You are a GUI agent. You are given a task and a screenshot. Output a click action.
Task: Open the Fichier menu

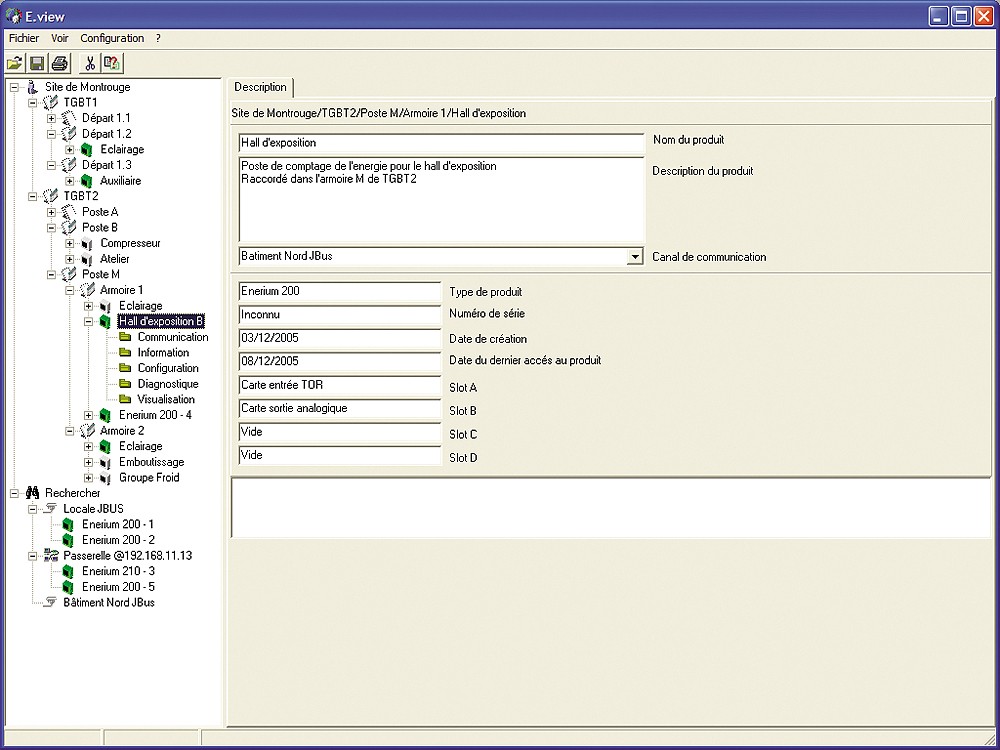click(x=24, y=38)
